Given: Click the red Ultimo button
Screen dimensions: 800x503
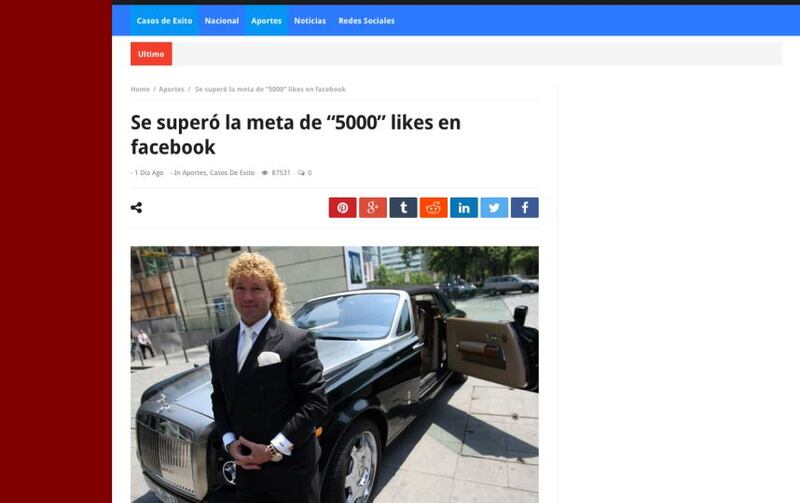Looking at the screenshot, I should 151,54.
